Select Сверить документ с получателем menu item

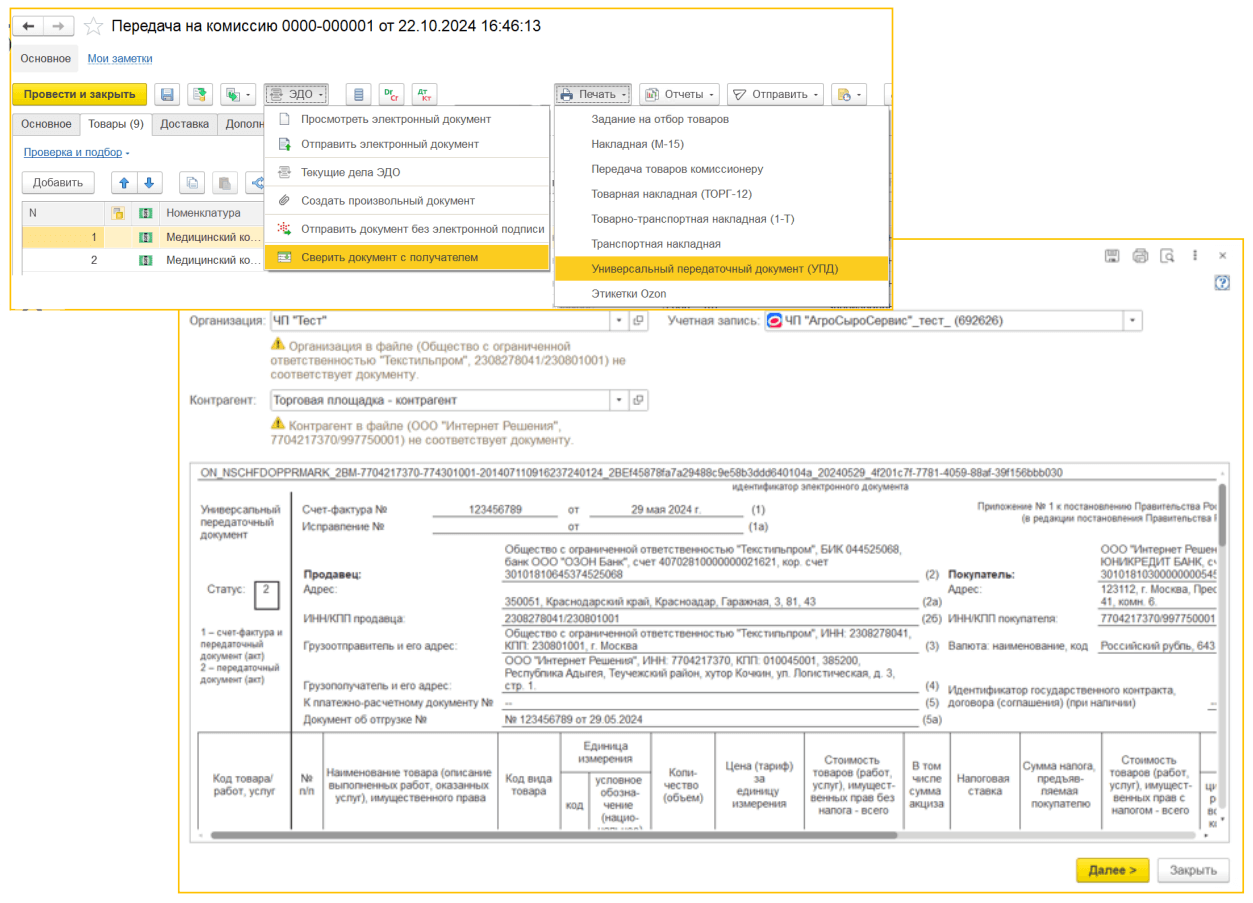389,258
